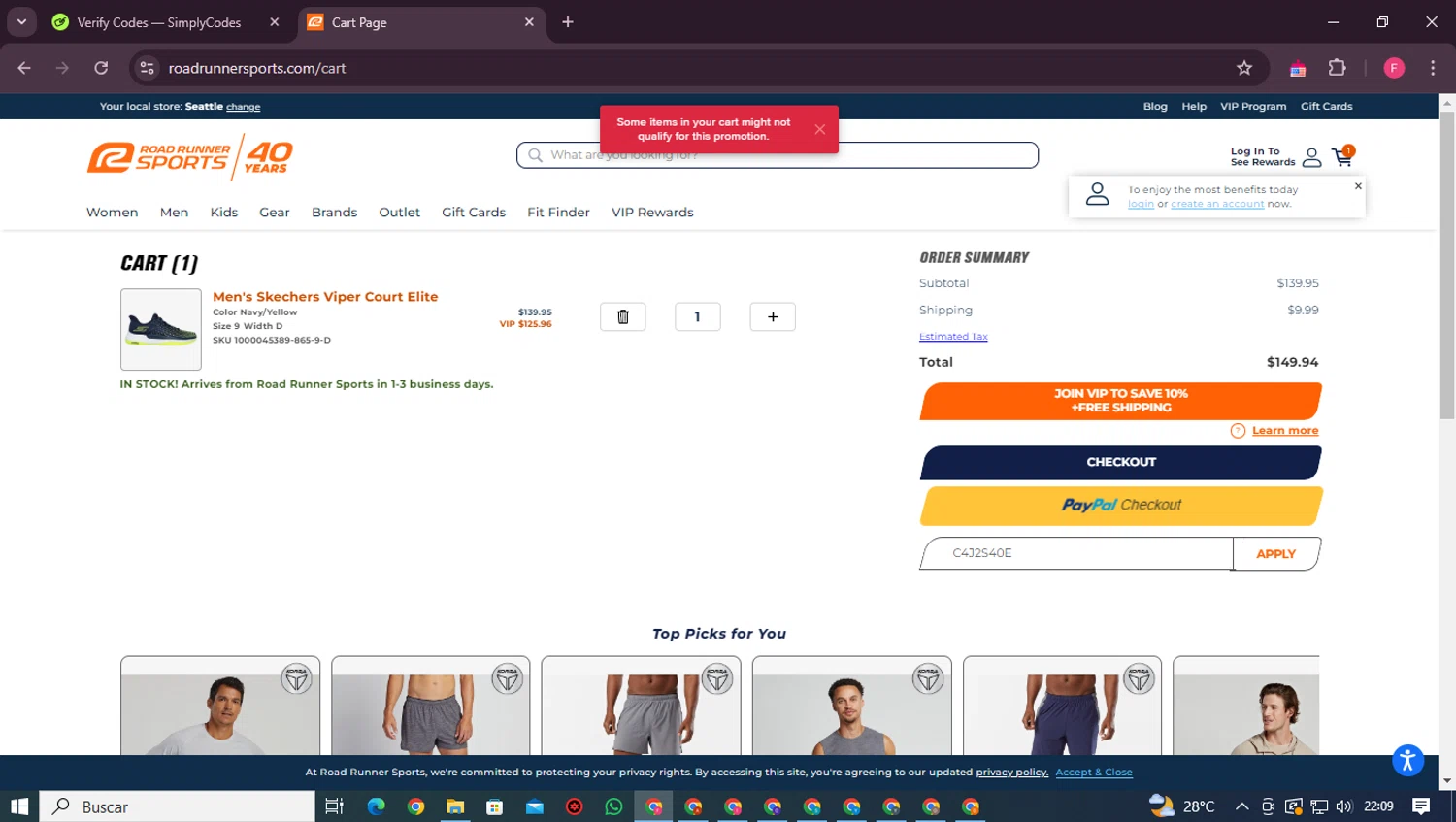Click the Estimated Tax link

pos(953,337)
